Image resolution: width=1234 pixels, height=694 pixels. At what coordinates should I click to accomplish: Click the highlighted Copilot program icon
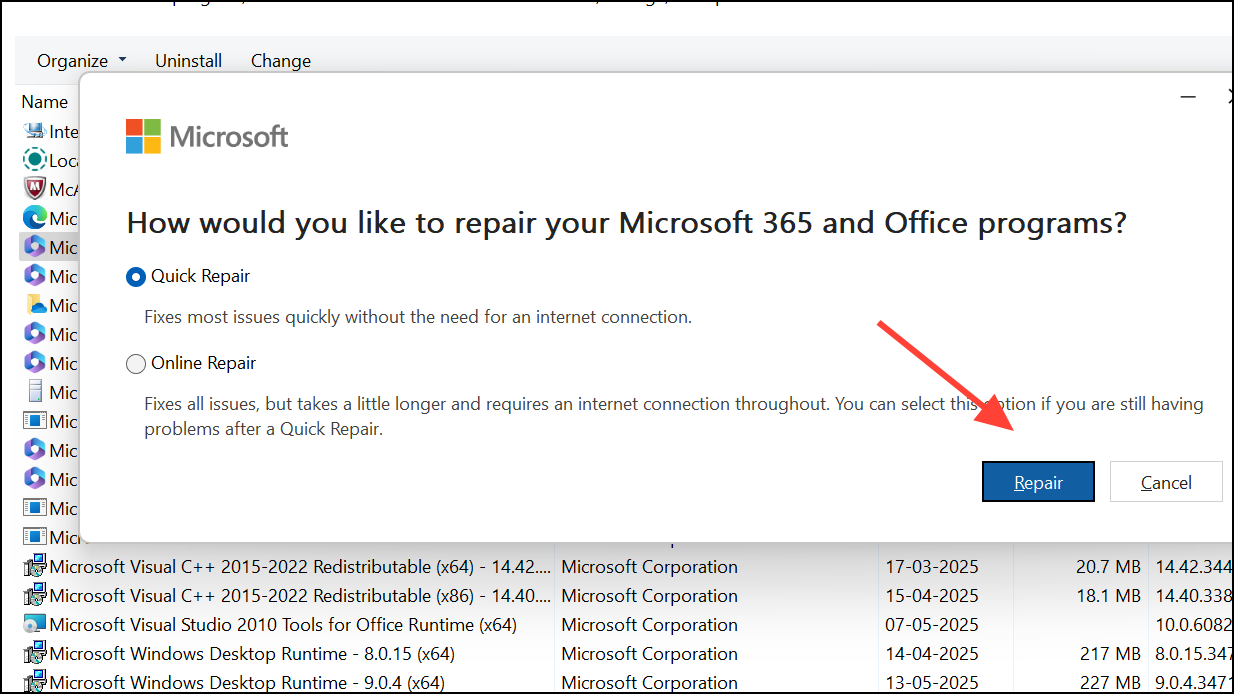click(x=33, y=246)
